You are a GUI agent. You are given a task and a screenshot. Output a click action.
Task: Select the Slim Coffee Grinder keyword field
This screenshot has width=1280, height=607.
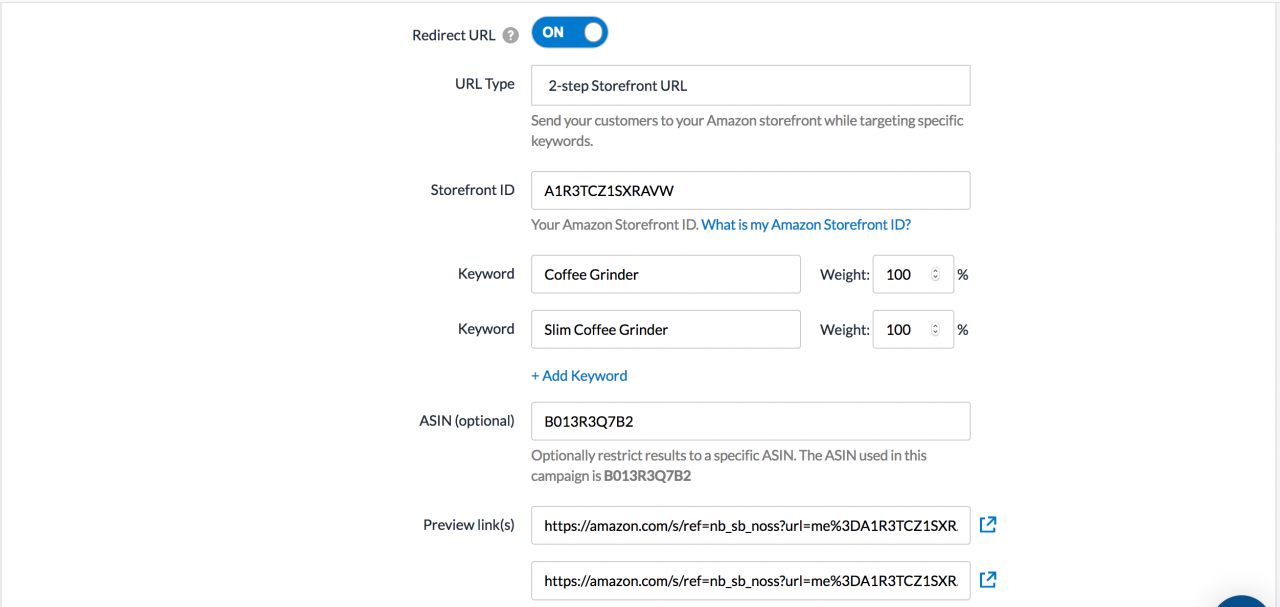click(665, 329)
